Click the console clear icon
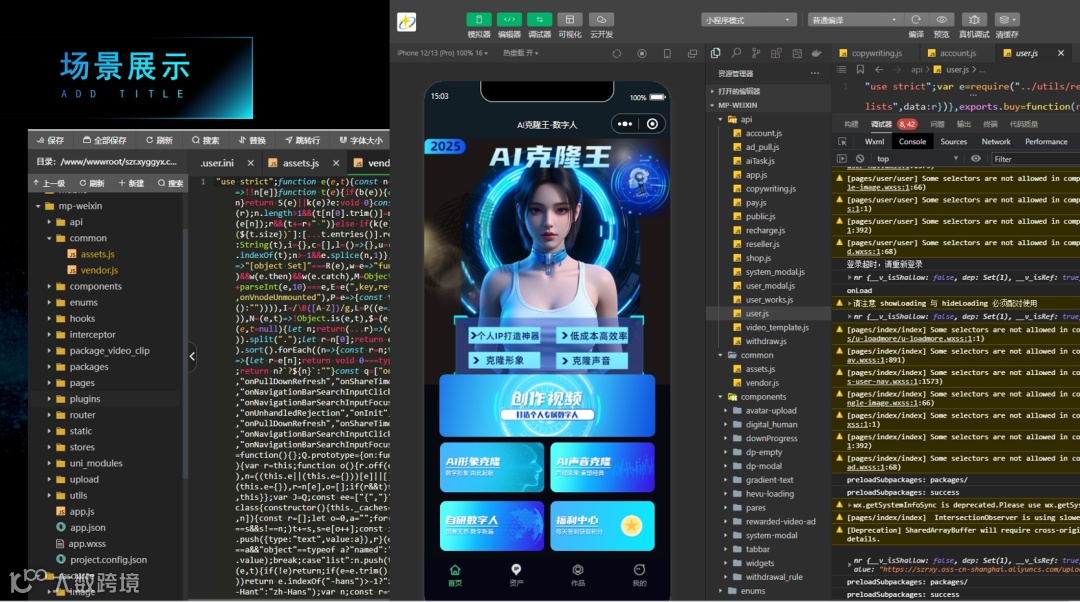This screenshot has height=602, width=1080. (860, 158)
